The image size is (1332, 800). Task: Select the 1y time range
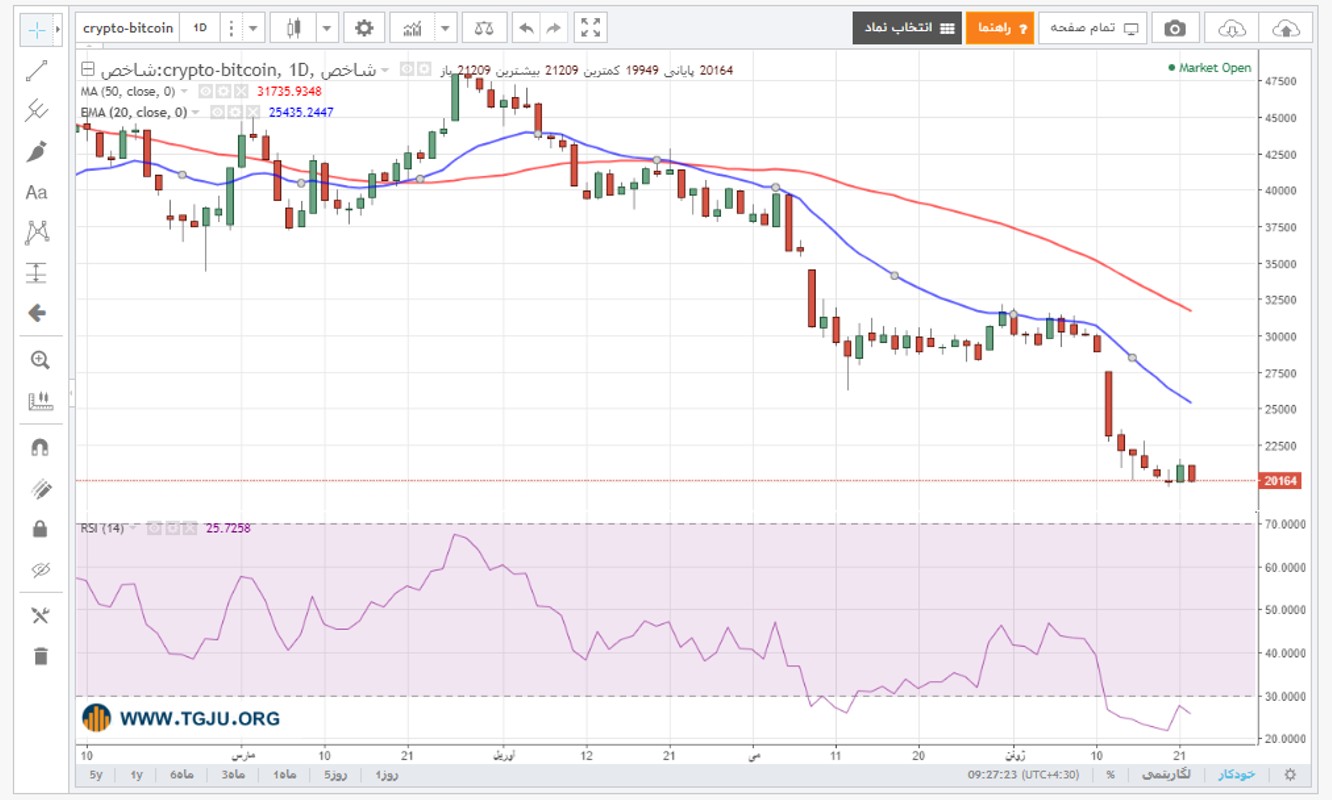137,775
